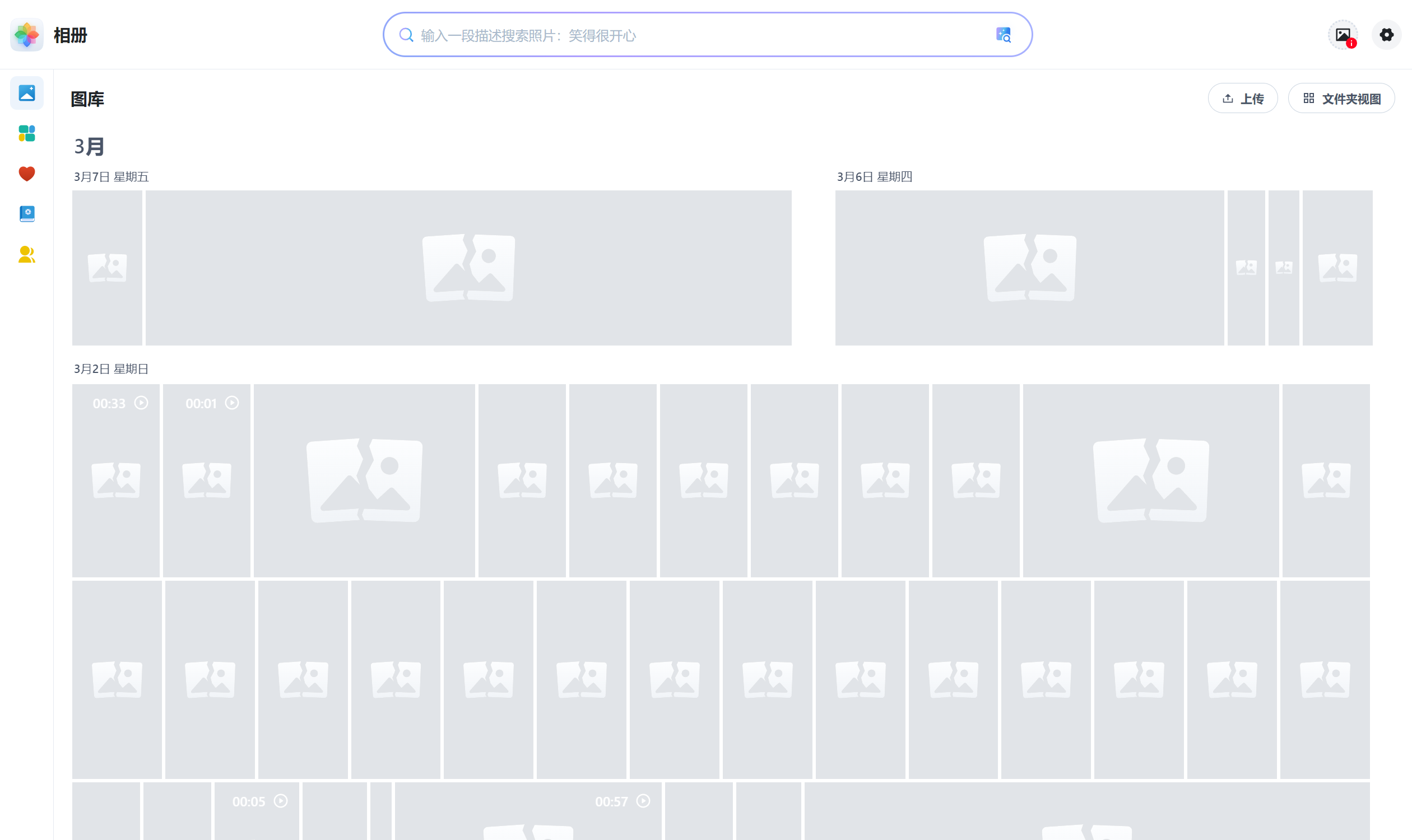The width and height of the screenshot is (1412, 840).
Task: Open the Gallery section in sidebar
Action: [27, 93]
